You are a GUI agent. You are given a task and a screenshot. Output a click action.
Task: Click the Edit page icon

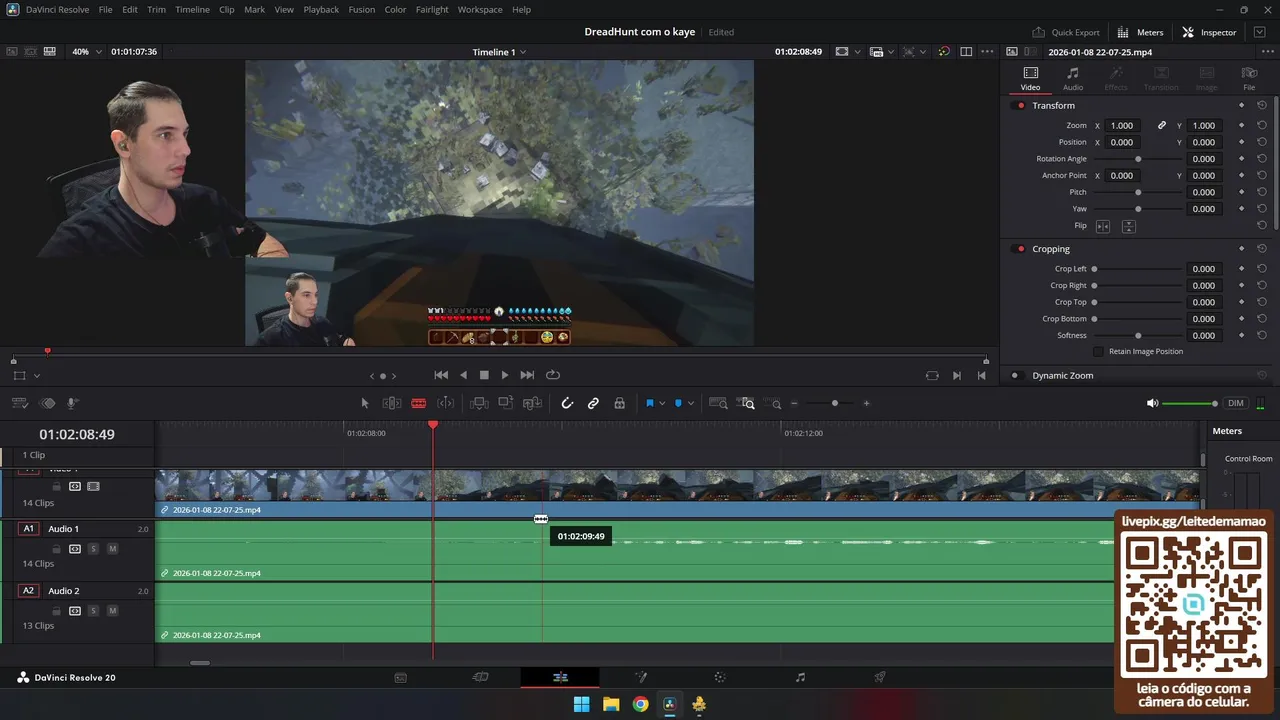[x=560, y=677]
